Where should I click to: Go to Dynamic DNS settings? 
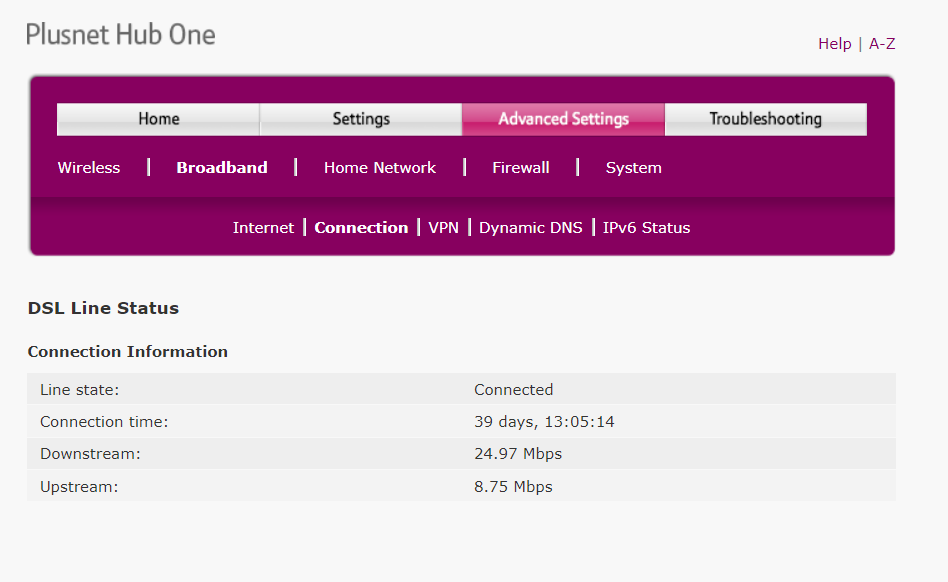530,228
